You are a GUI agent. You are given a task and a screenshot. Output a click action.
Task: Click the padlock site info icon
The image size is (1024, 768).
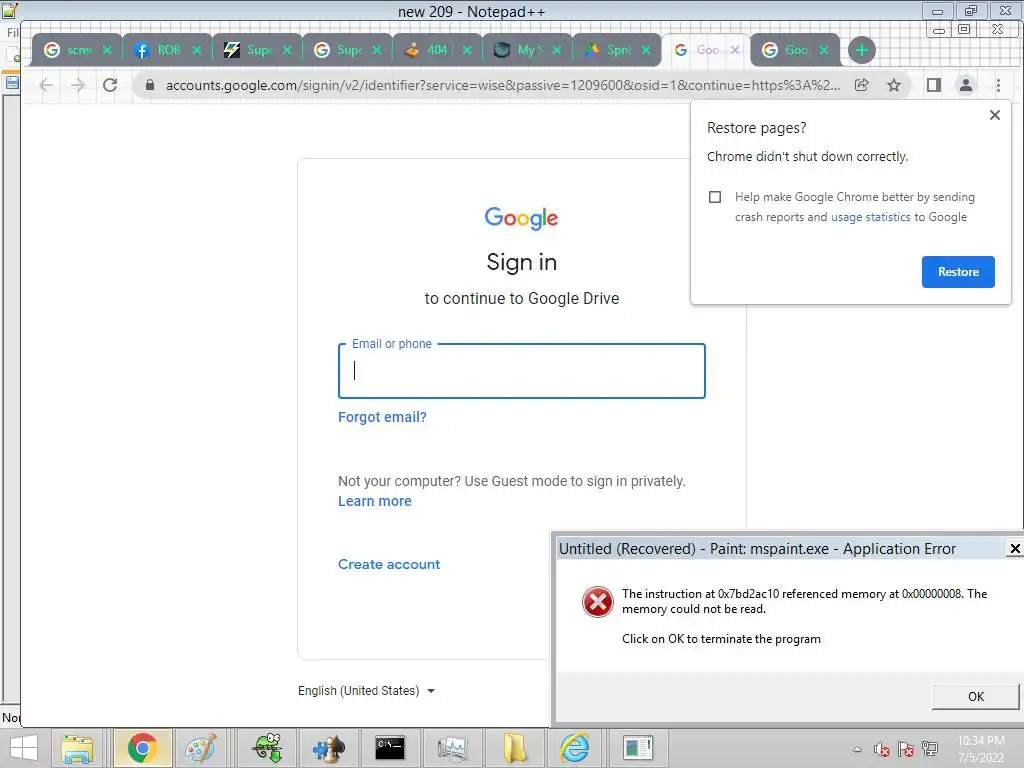150,85
